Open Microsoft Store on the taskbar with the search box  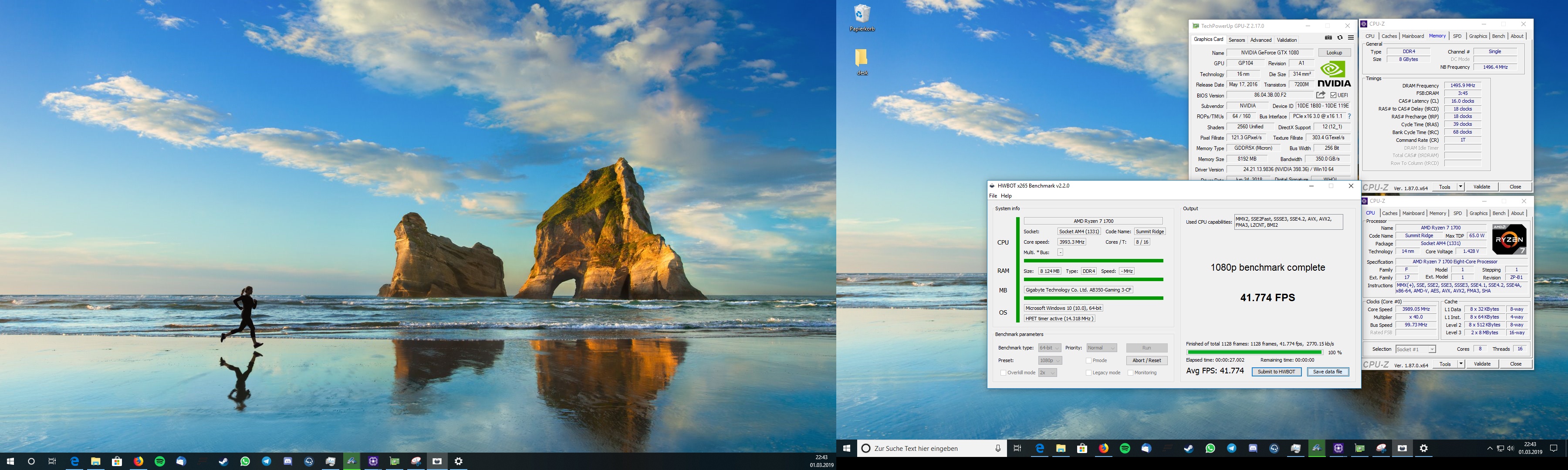[x=1081, y=448]
